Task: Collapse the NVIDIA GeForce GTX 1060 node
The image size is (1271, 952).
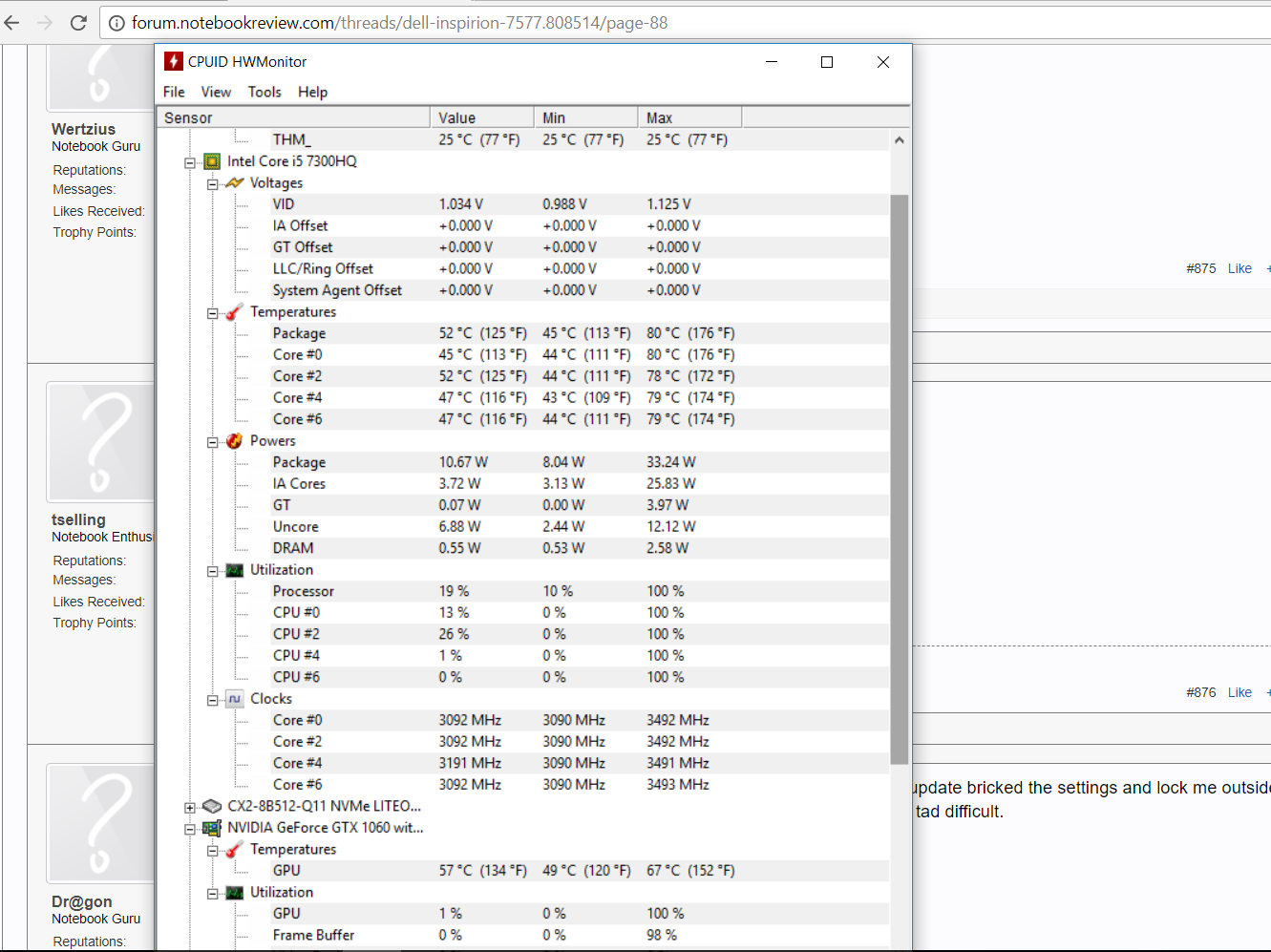Action: pyautogui.click(x=190, y=829)
